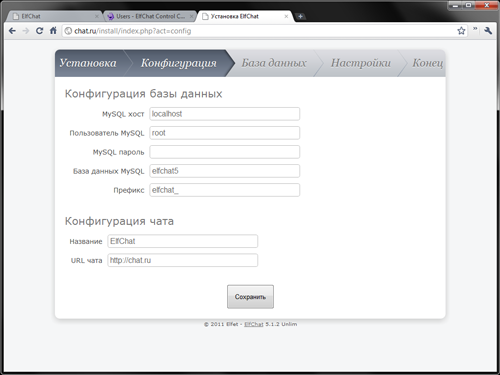This screenshot has height=375, width=500.
Task: Focus the Префикс field
Action: click(225, 190)
